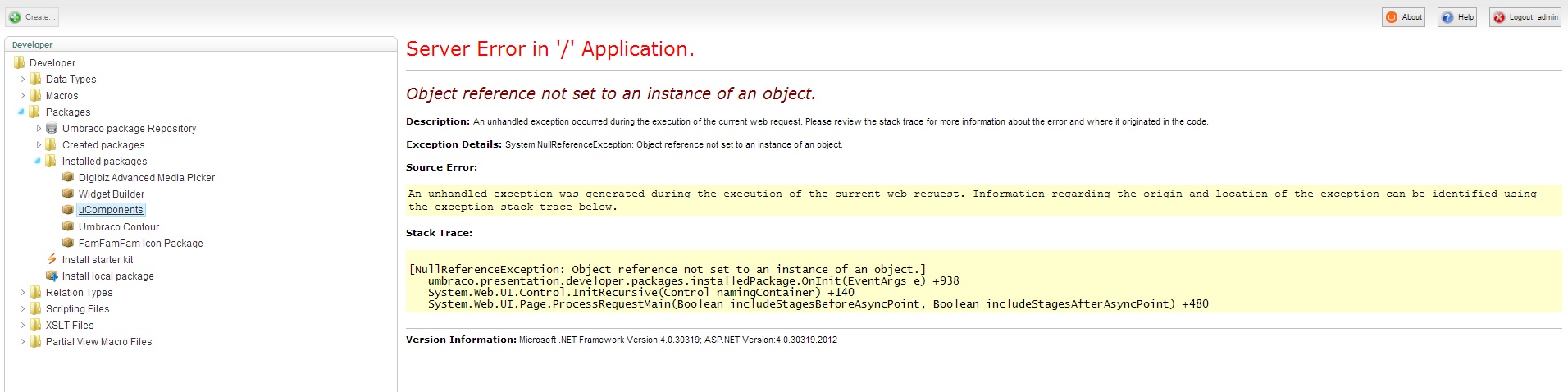This screenshot has height=392, width=1568.
Task: Click the FamFamFam Icon Package box icon
Action: (68, 243)
